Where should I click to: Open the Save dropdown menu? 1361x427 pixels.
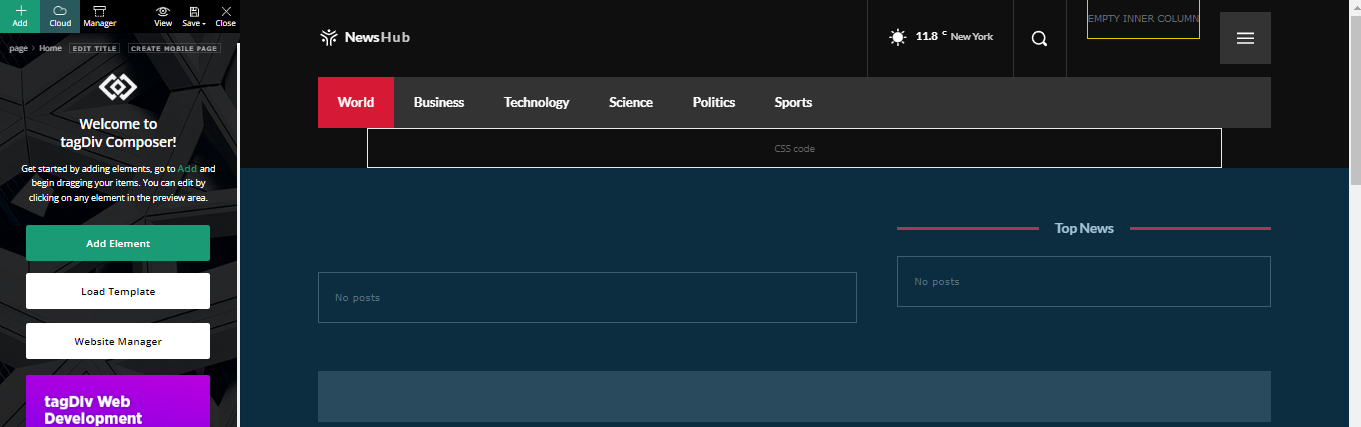(194, 16)
